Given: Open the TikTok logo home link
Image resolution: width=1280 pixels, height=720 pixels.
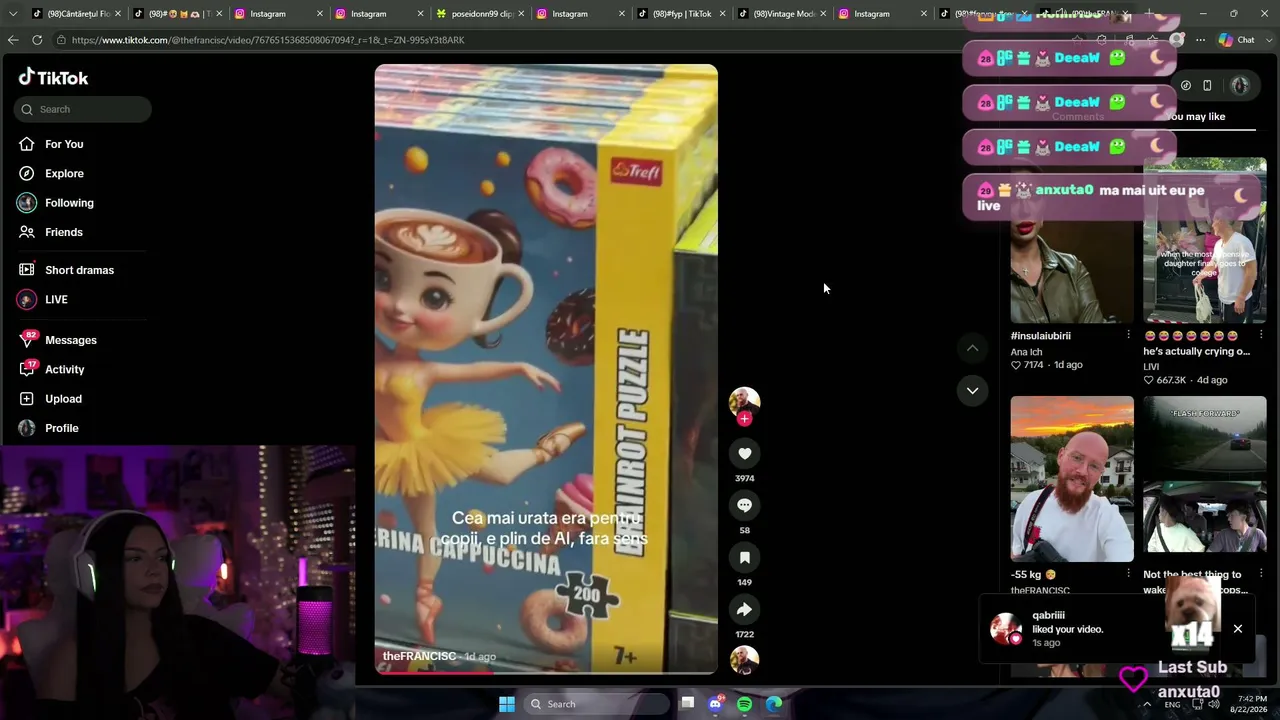Looking at the screenshot, I should click(53, 78).
